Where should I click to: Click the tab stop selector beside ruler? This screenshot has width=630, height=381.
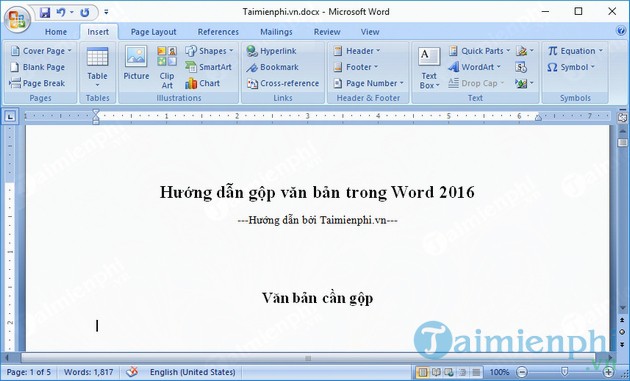pyautogui.click(x=10, y=117)
